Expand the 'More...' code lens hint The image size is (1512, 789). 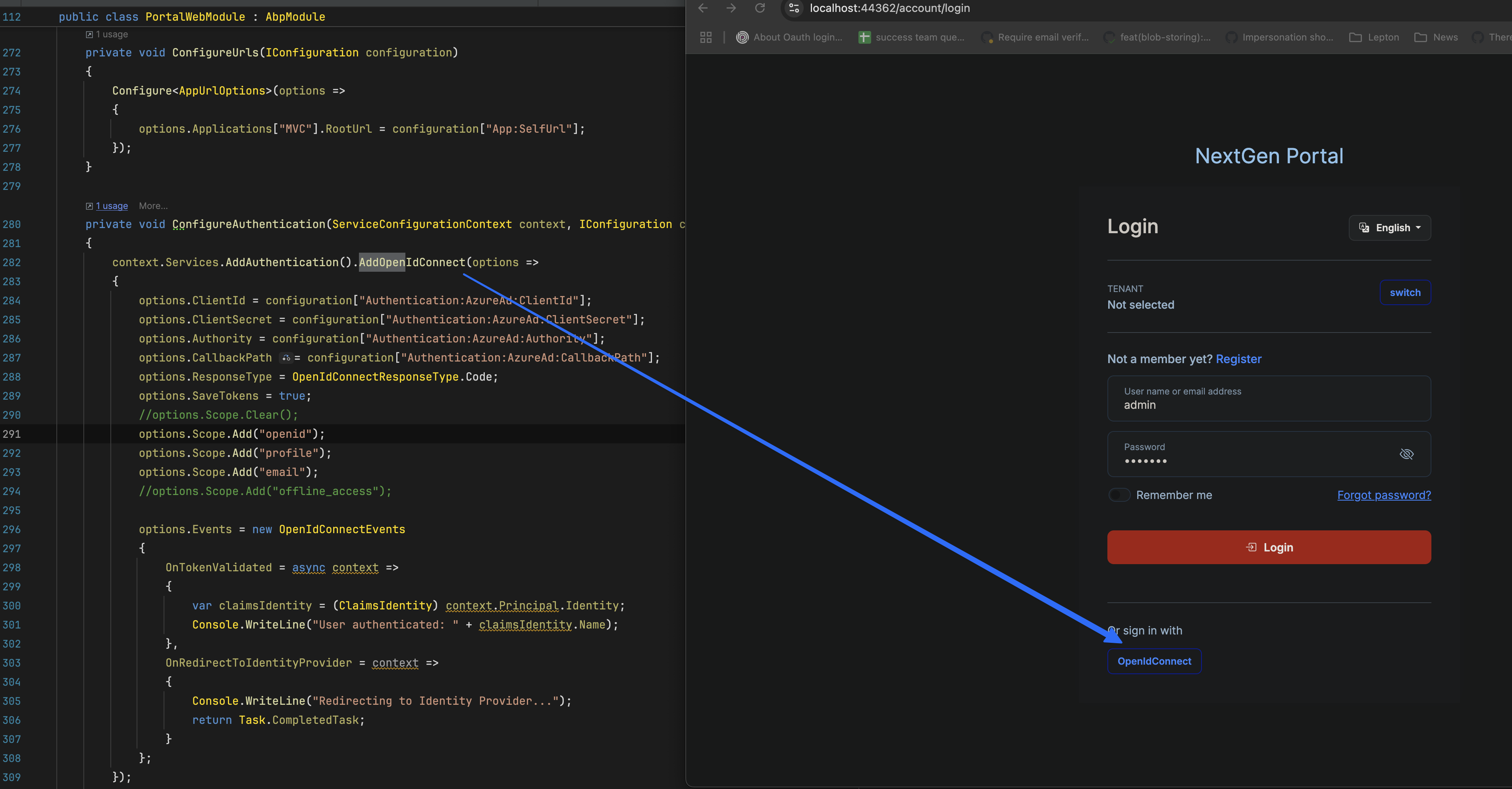pyautogui.click(x=153, y=206)
